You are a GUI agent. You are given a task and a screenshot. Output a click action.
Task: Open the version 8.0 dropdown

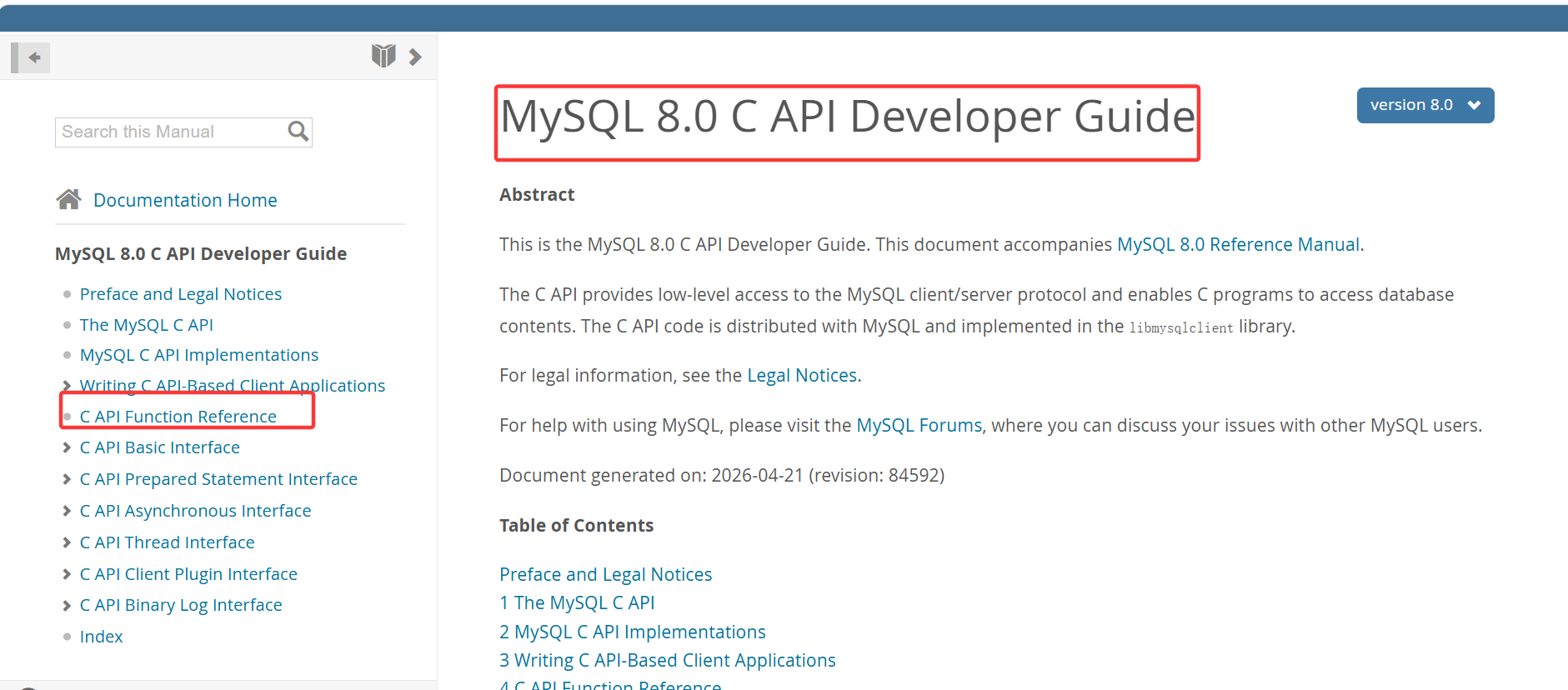tap(1425, 105)
